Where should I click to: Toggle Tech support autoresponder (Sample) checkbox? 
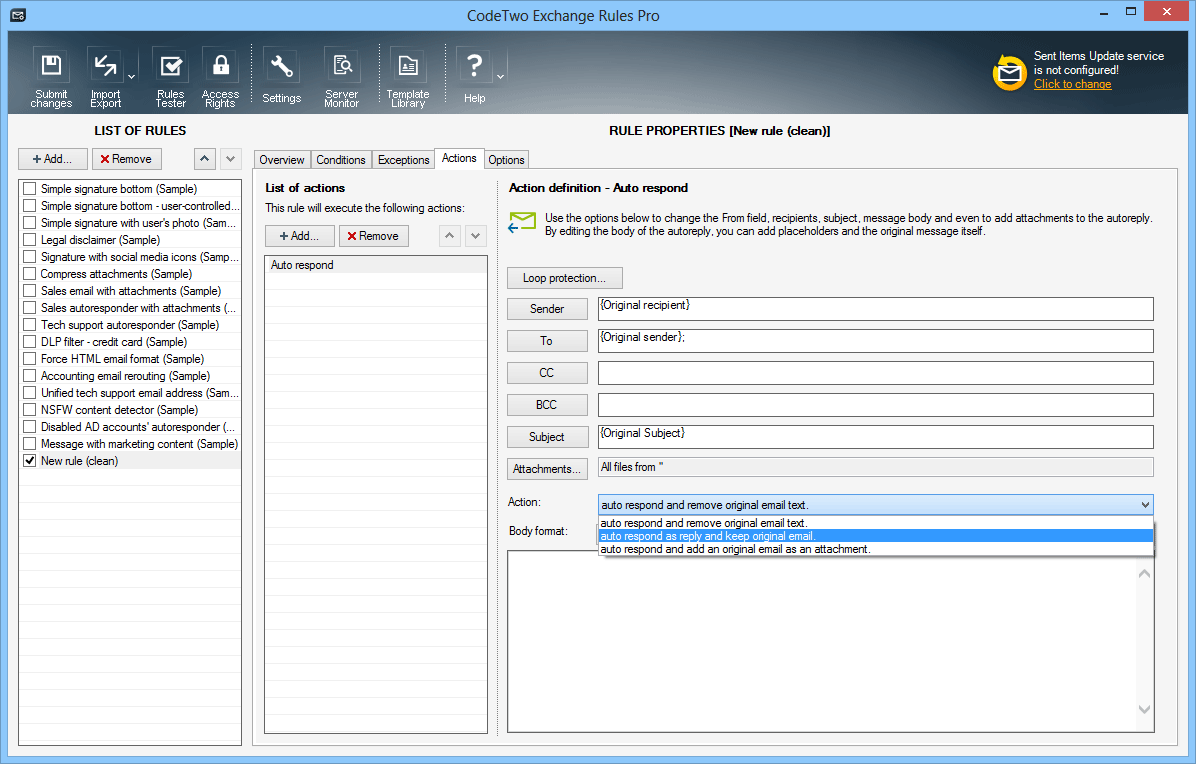pyautogui.click(x=30, y=325)
